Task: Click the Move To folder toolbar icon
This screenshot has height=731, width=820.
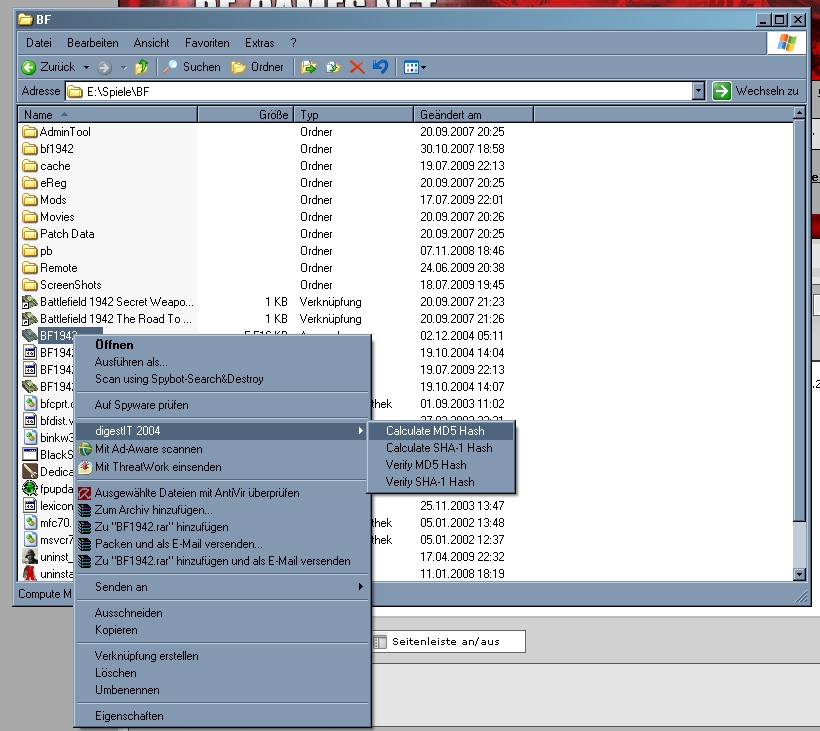Action: click(309, 67)
